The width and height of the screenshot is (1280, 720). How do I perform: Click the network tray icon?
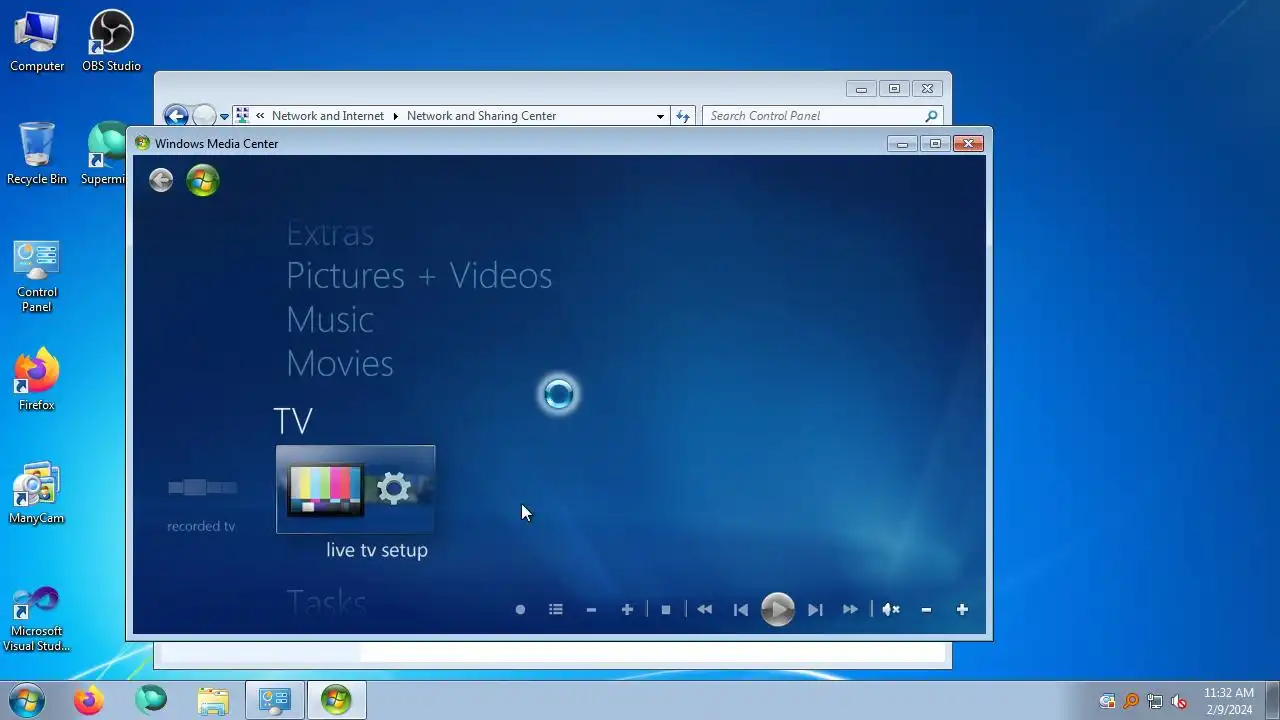pyautogui.click(x=1155, y=701)
